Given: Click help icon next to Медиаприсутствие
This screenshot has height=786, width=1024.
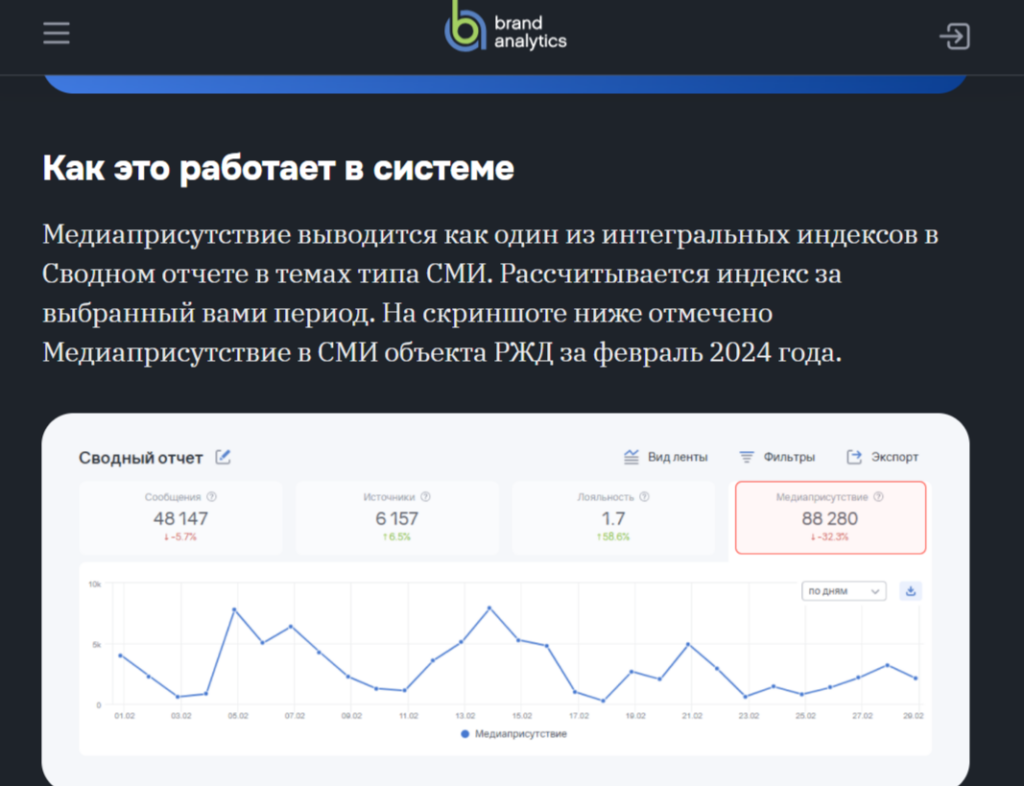Looking at the screenshot, I should [878, 497].
